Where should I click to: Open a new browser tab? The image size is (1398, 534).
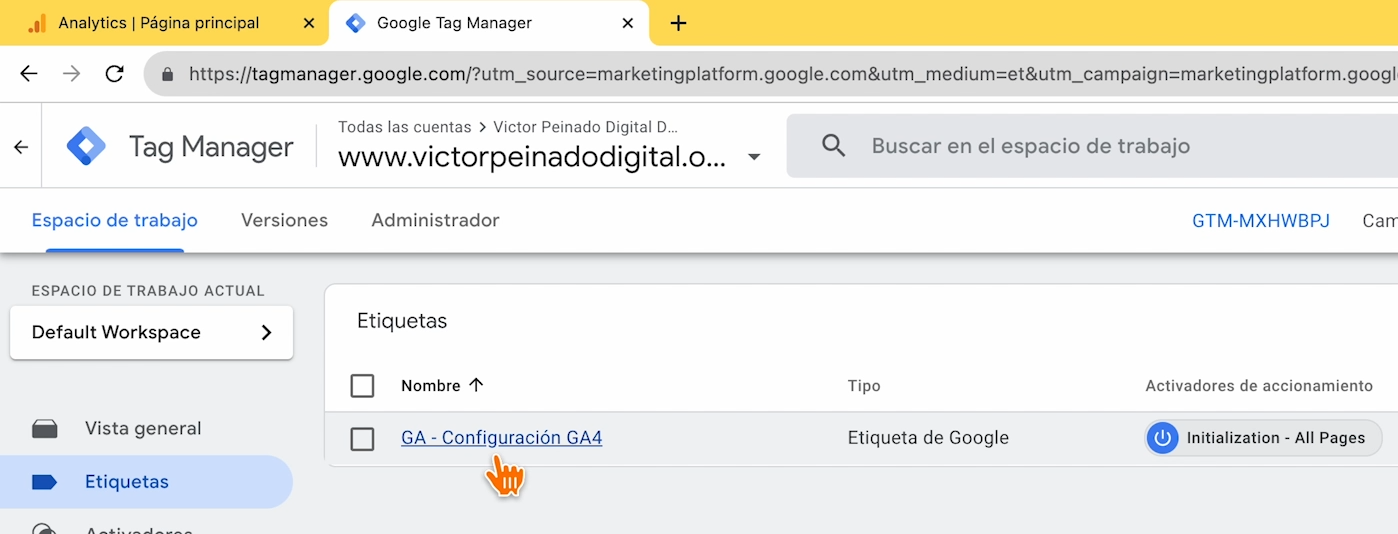[678, 23]
